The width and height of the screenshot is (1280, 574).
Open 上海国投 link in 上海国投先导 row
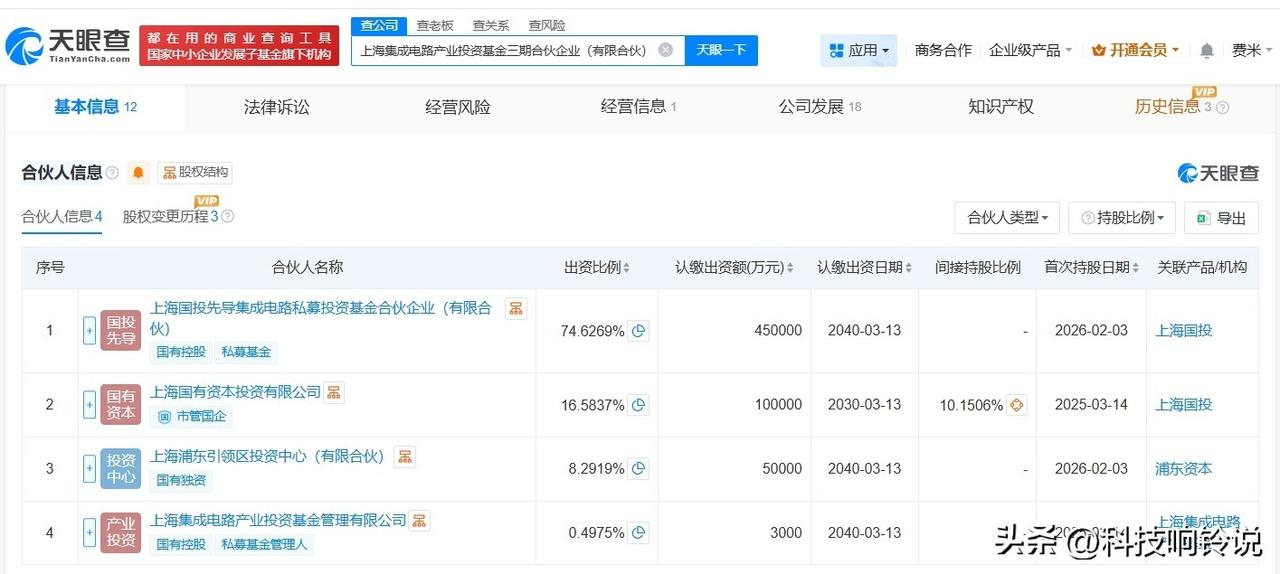tap(1183, 331)
